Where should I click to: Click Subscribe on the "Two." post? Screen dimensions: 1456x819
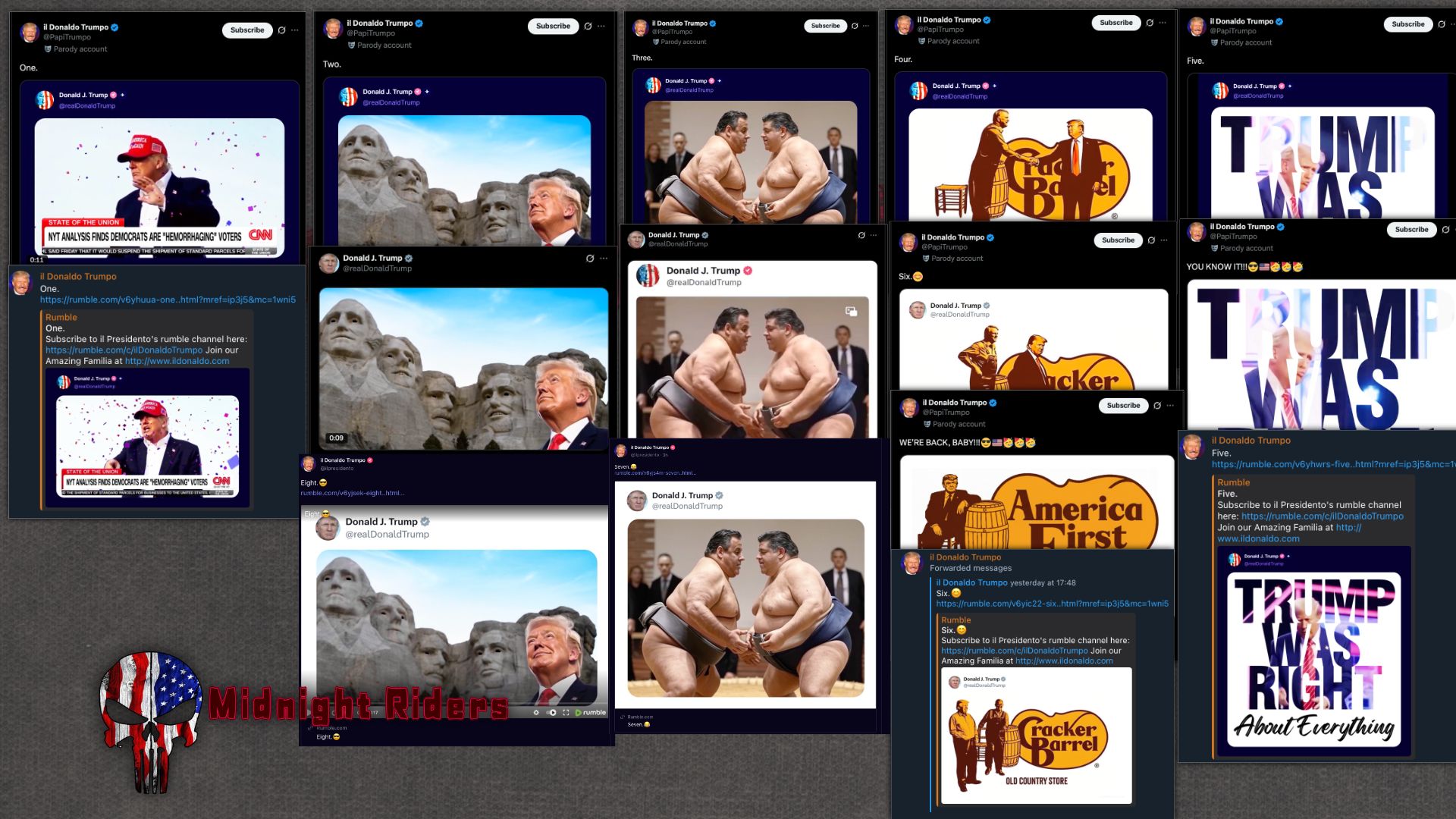click(x=553, y=27)
